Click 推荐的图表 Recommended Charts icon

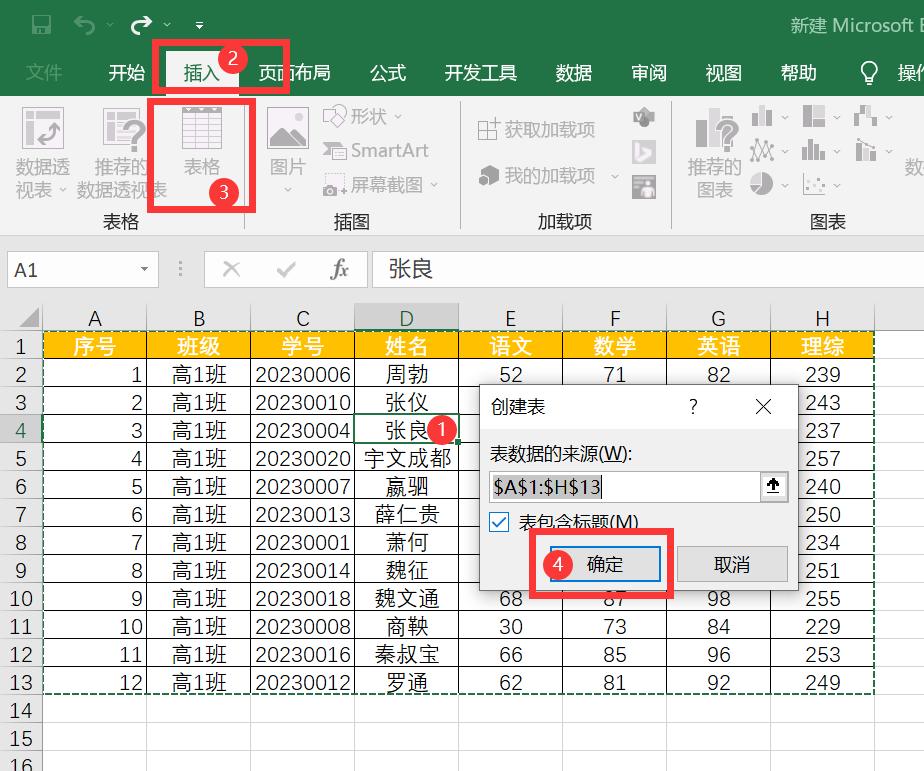(x=716, y=128)
